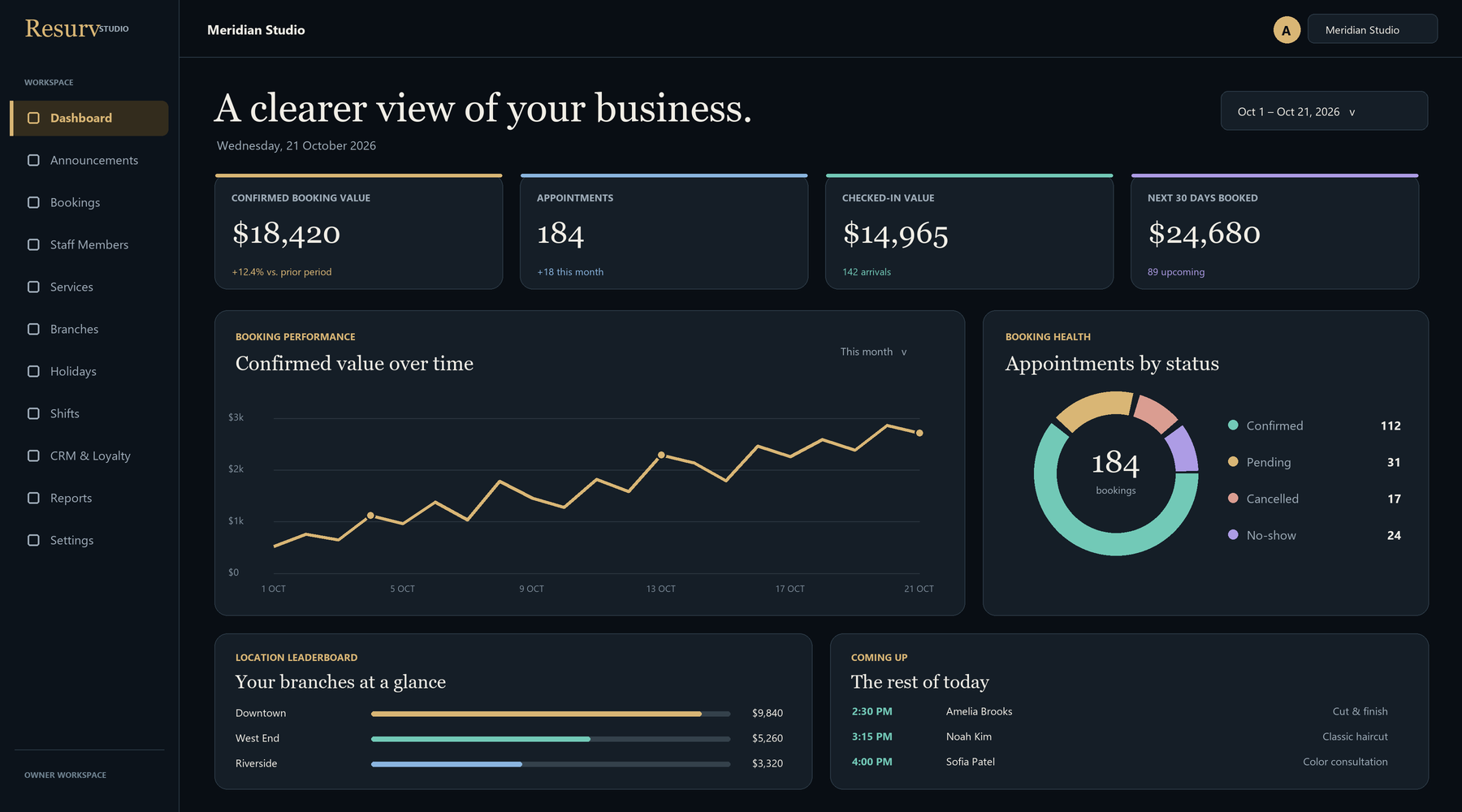Click the Shifts sidebar icon

pos(33,413)
